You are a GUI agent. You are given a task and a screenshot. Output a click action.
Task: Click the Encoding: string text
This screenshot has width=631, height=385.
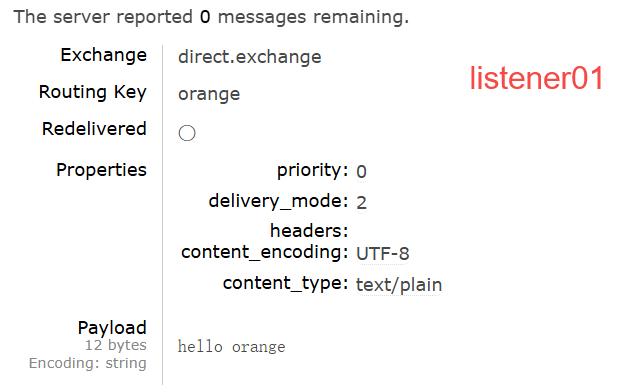point(88,363)
